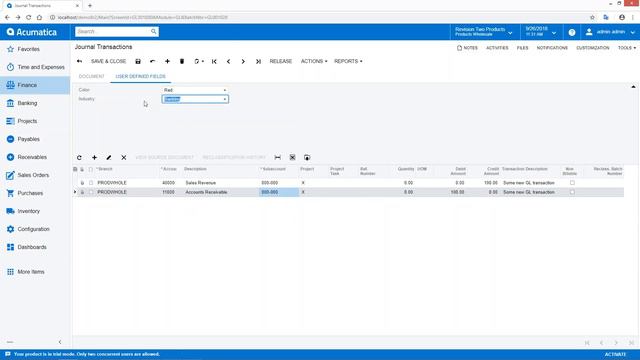640x360 pixels.
Task: Click the Undo/Cancel icon in toolbar
Action: (152, 61)
